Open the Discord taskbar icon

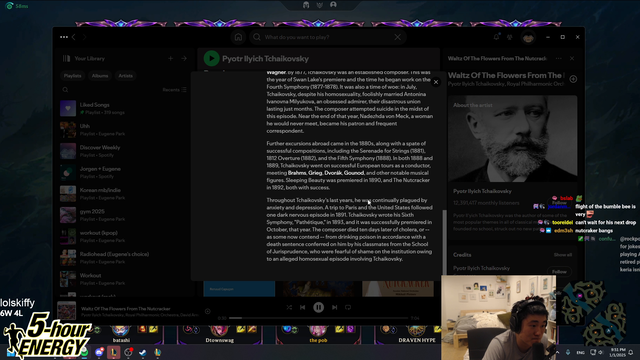(99, 352)
